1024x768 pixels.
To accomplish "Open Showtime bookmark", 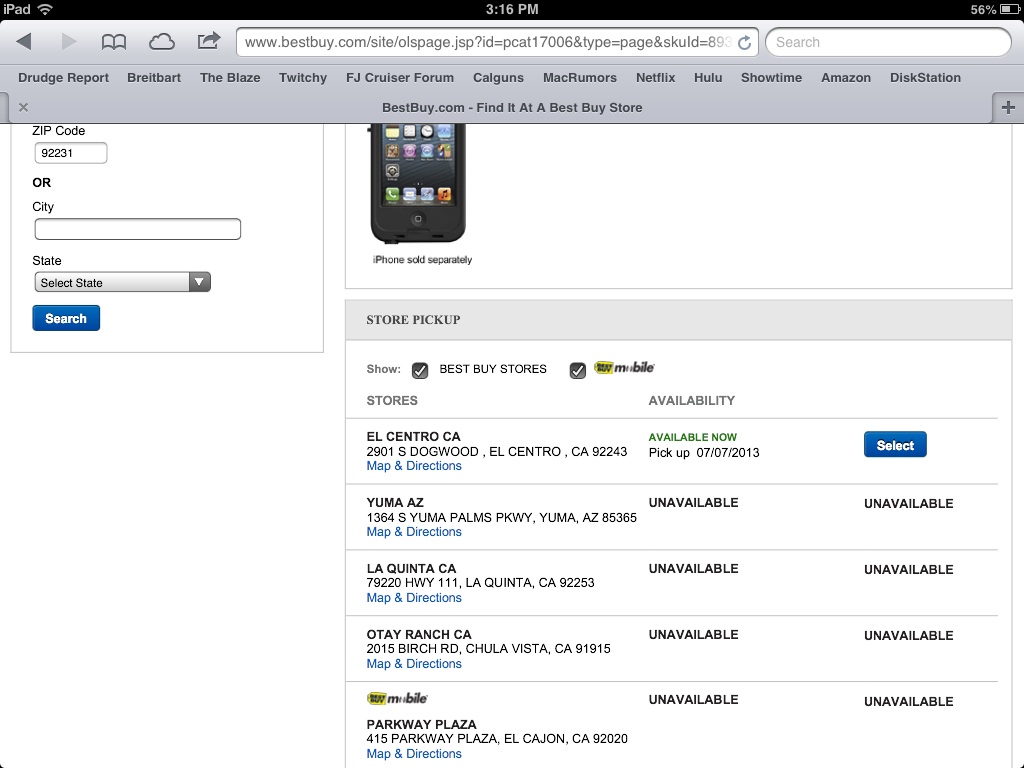I will pos(771,78).
